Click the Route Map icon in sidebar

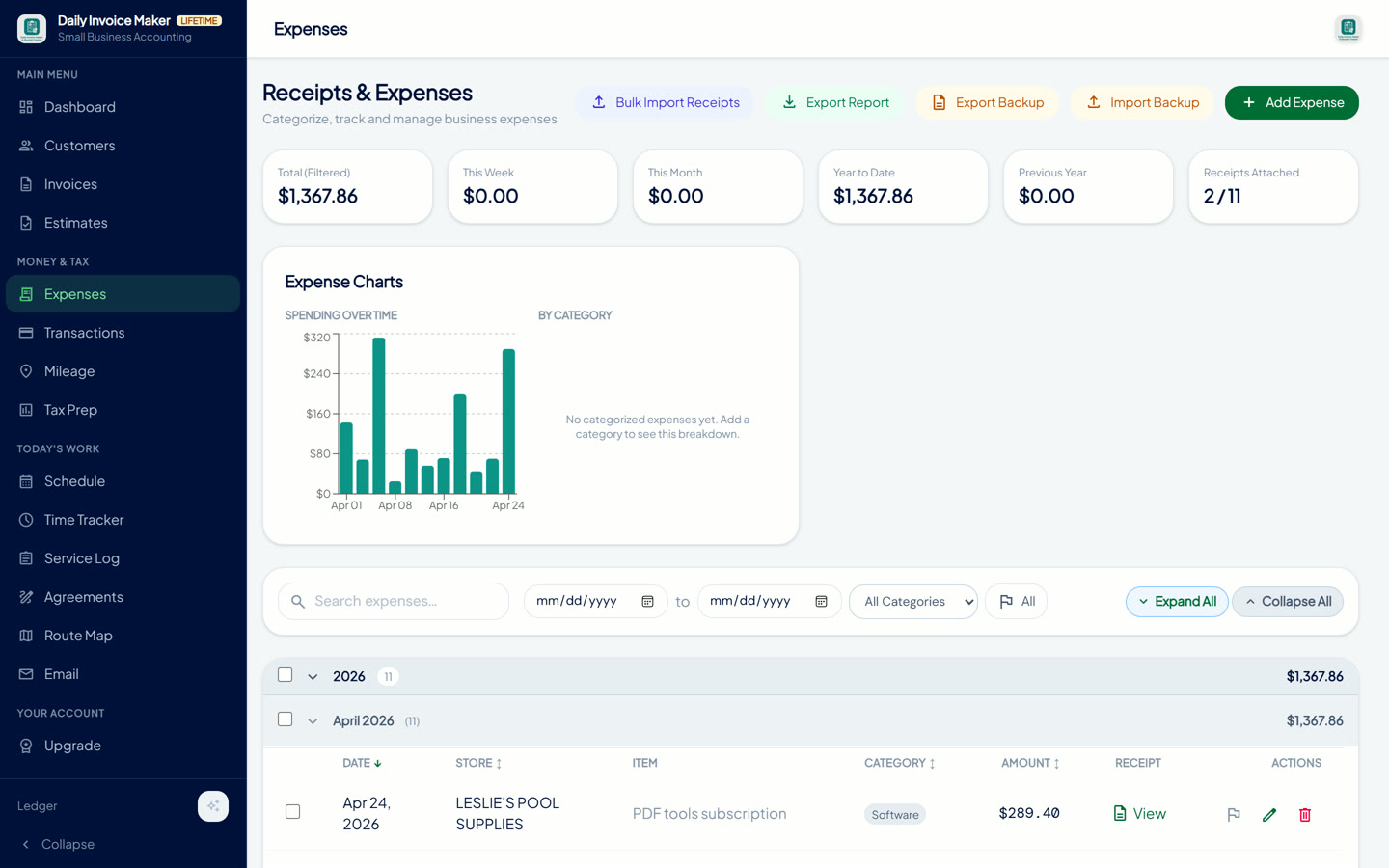[x=26, y=636]
